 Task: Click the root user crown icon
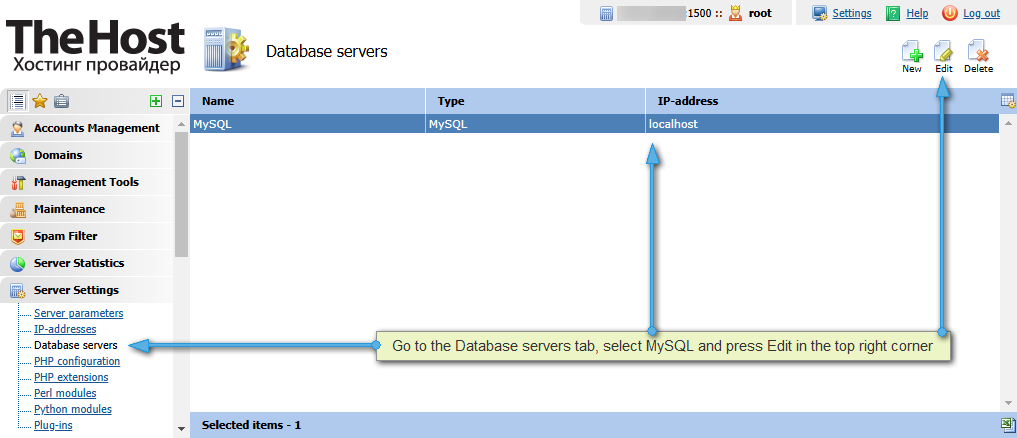coord(735,13)
